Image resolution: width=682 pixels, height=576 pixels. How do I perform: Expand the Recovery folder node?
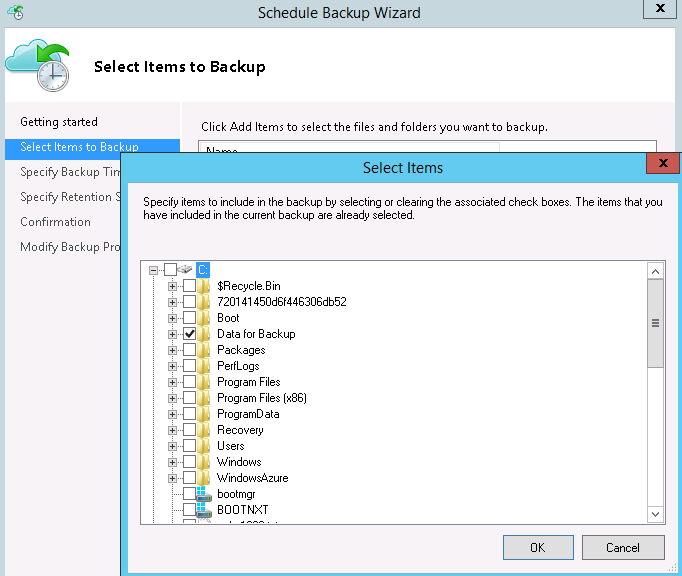pos(172,431)
